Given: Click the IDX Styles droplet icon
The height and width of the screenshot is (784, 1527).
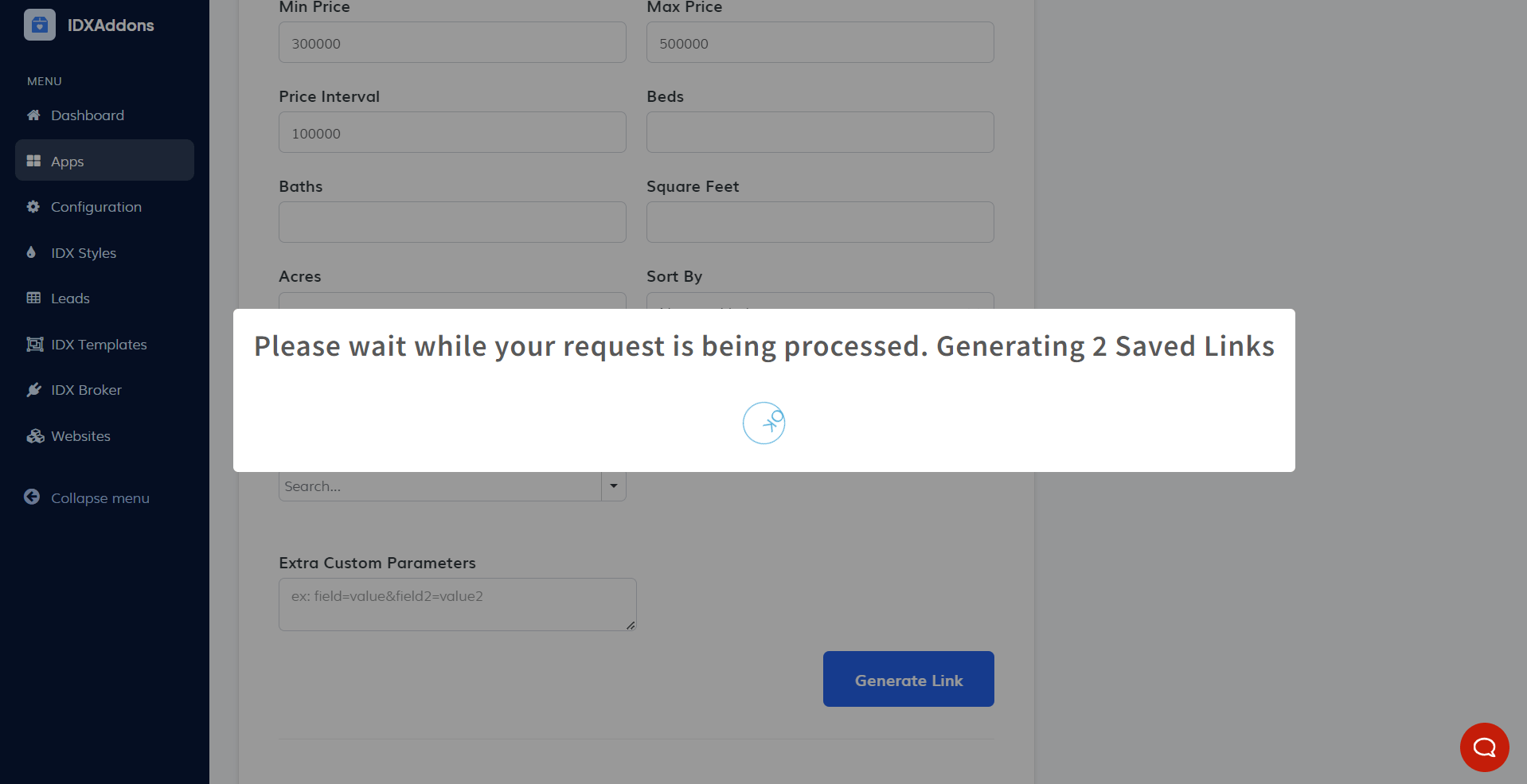Looking at the screenshot, I should (32, 252).
